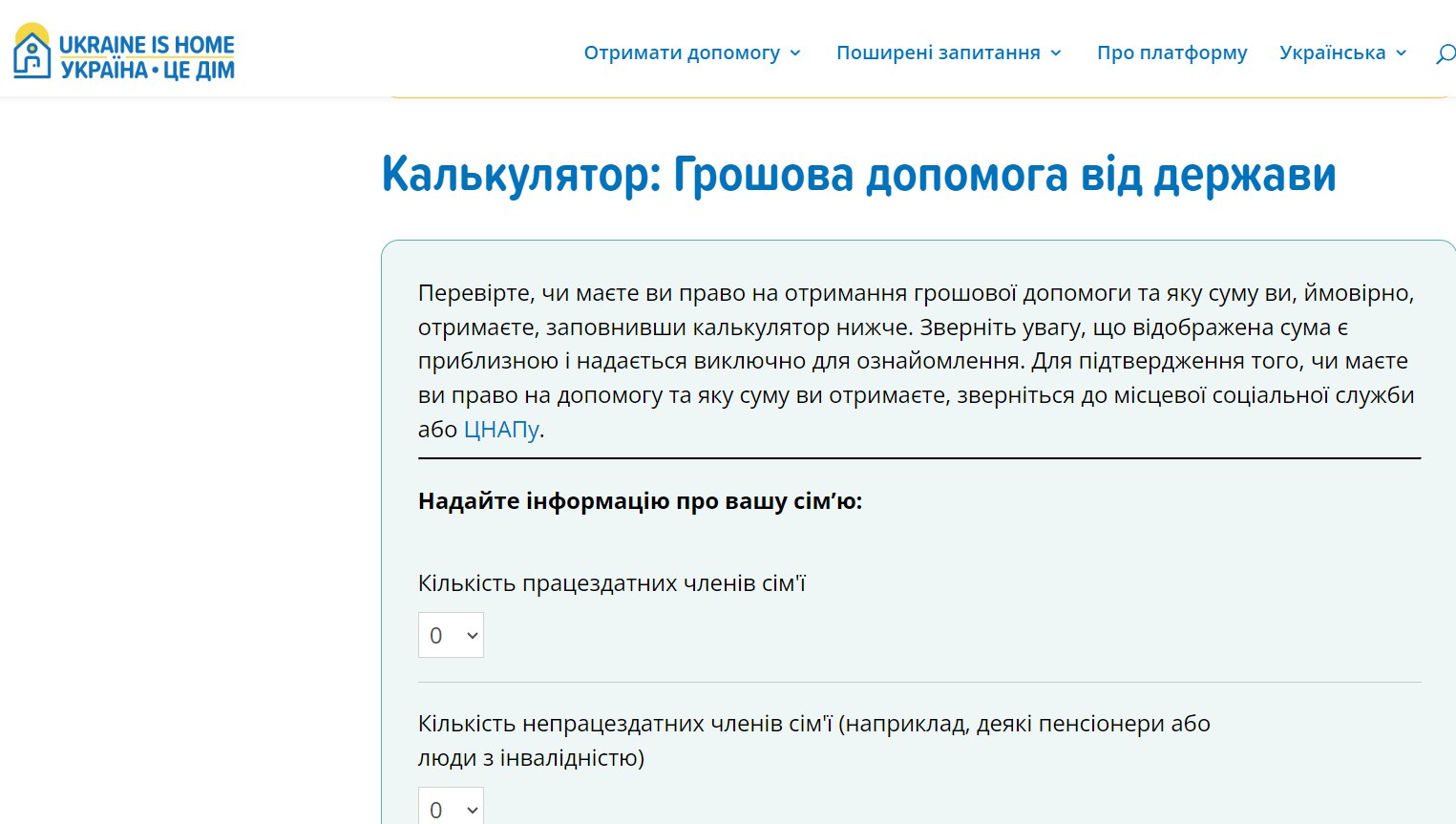Open the Отримати допомогу menu
1456x824 pixels.
tap(692, 53)
